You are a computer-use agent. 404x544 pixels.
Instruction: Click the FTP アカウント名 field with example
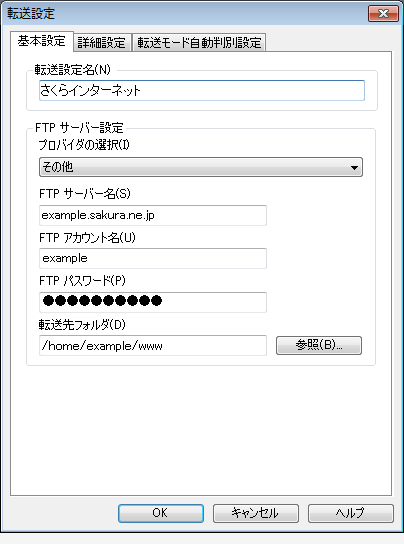coord(153,258)
